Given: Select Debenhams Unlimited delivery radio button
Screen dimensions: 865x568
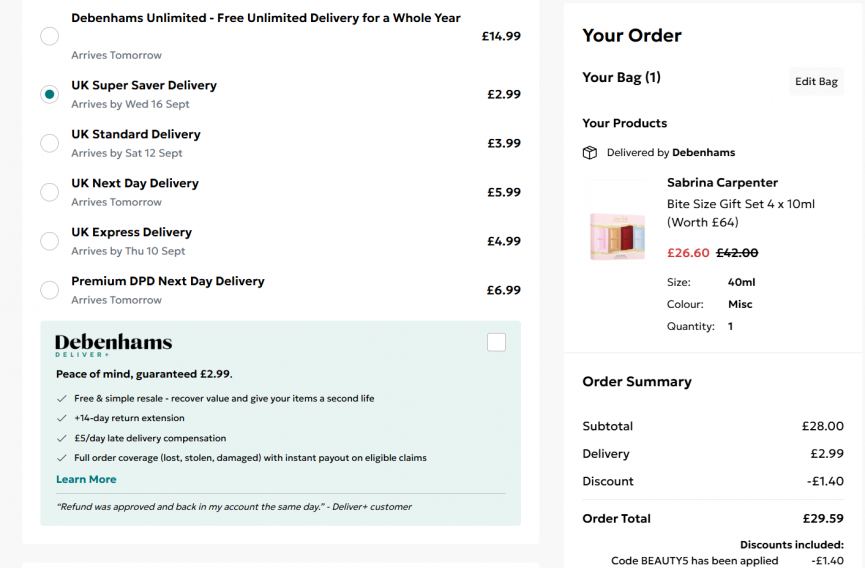Looking at the screenshot, I should [50, 36].
